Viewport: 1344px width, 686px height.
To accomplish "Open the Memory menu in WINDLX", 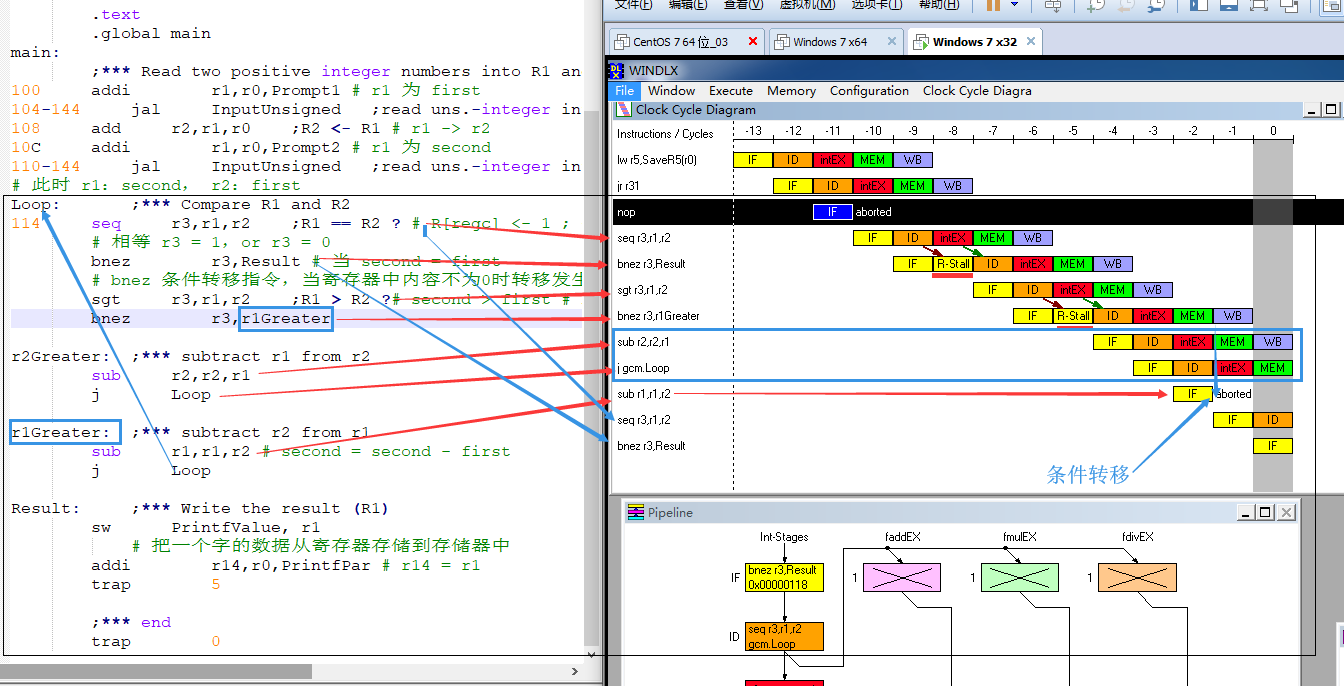I will (791, 90).
